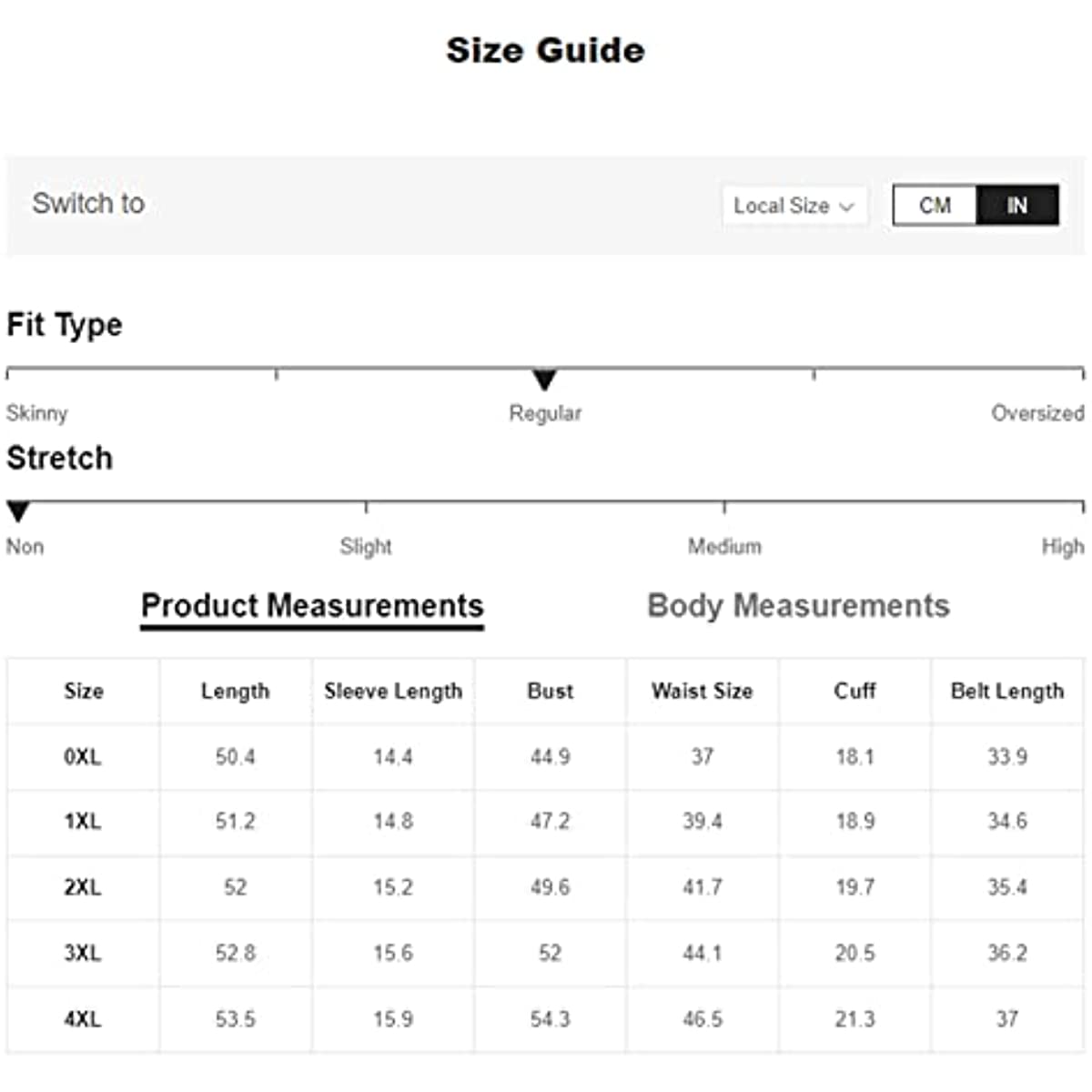
Task: Click the Fit Type Regular marker
Action: (x=544, y=379)
